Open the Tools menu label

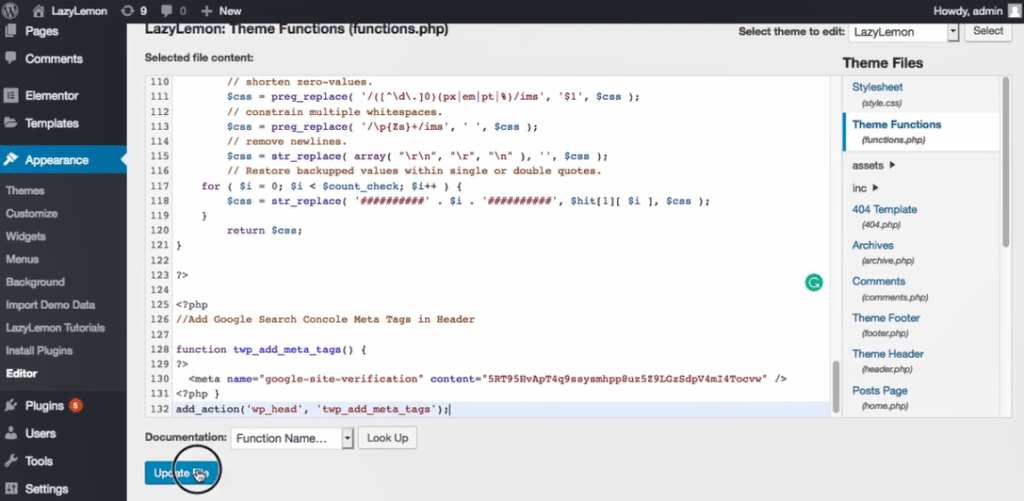[x=39, y=461]
